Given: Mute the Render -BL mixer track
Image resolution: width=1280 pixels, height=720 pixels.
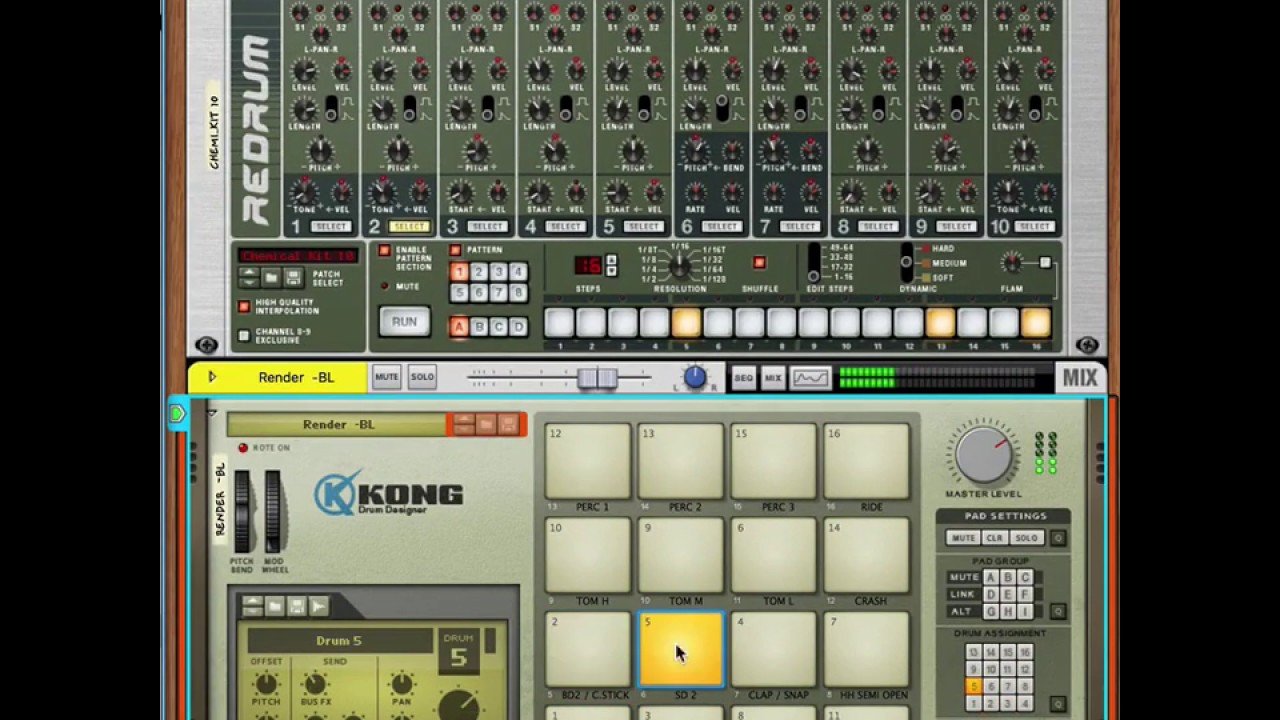Looking at the screenshot, I should tap(386, 377).
